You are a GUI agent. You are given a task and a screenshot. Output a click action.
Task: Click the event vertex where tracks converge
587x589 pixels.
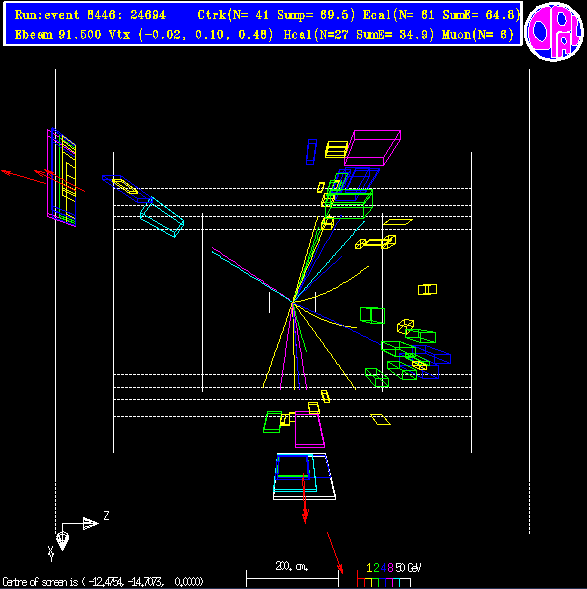(x=293, y=302)
